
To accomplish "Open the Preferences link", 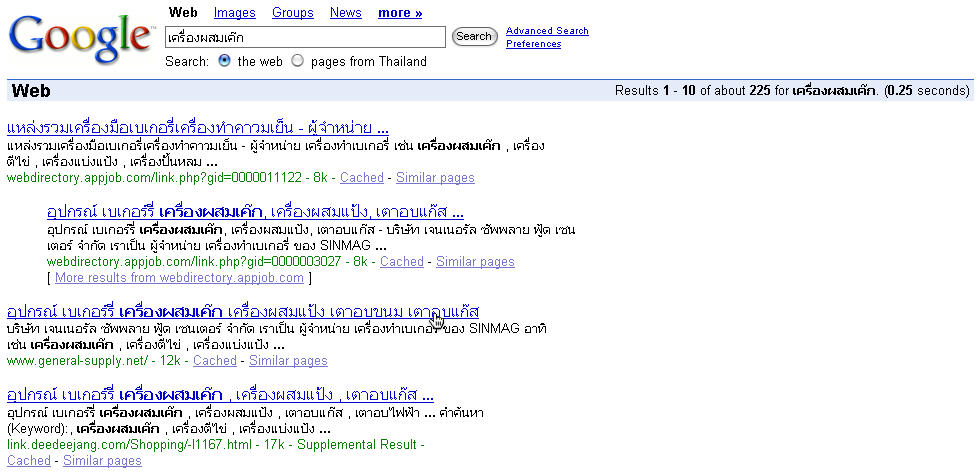I will [x=533, y=44].
